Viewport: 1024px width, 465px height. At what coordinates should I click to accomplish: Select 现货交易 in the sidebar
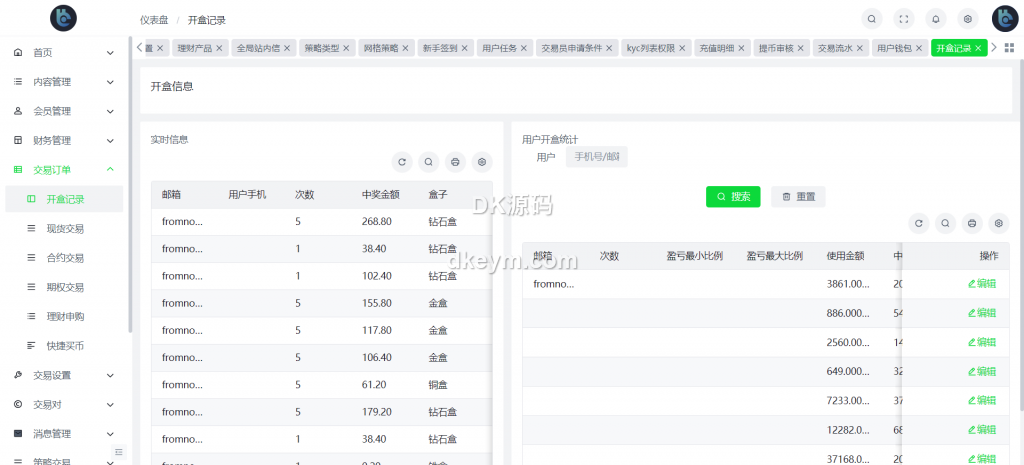(65, 229)
